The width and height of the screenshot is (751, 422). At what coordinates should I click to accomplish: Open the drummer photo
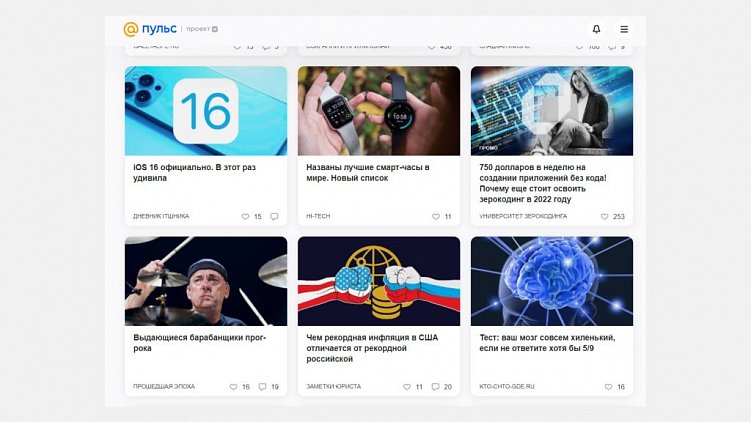(x=206, y=281)
